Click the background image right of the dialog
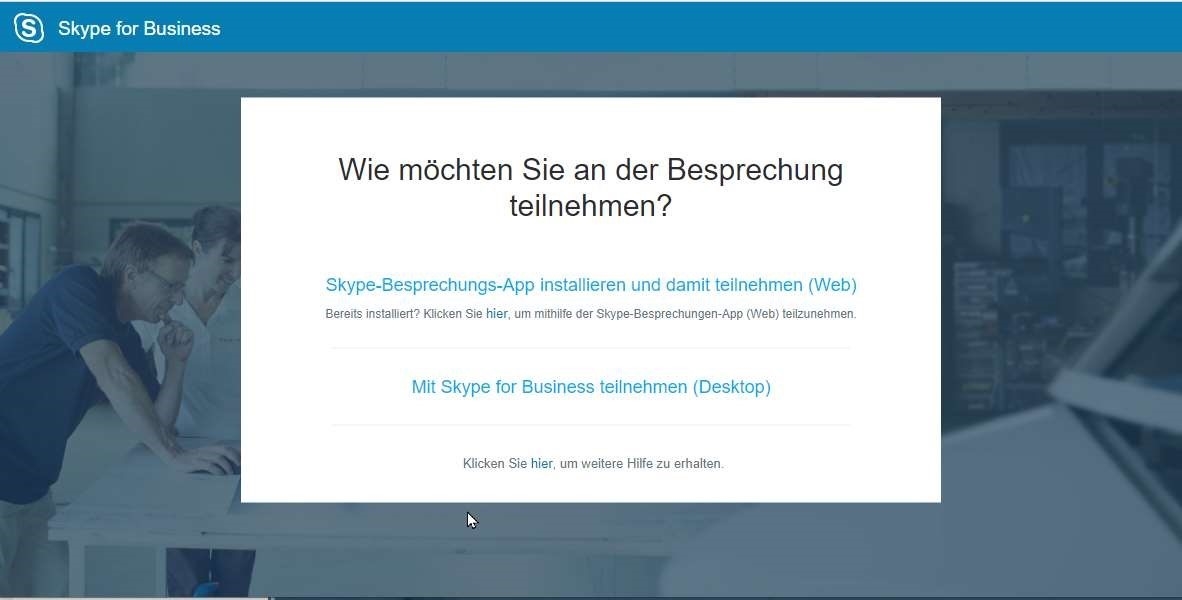Viewport: 1182px width, 600px height. click(x=1060, y=300)
